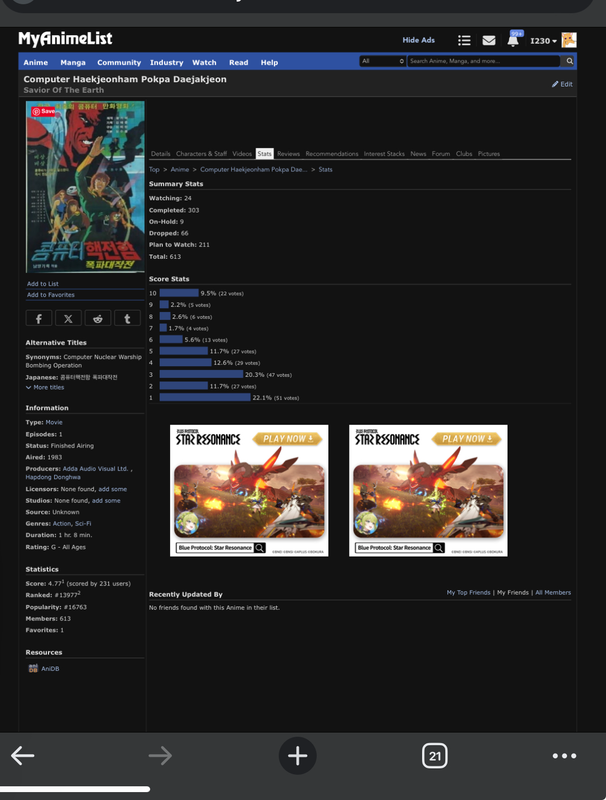The width and height of the screenshot is (606, 800).
Task: Click the Top breadcrumb link
Action: click(x=154, y=169)
